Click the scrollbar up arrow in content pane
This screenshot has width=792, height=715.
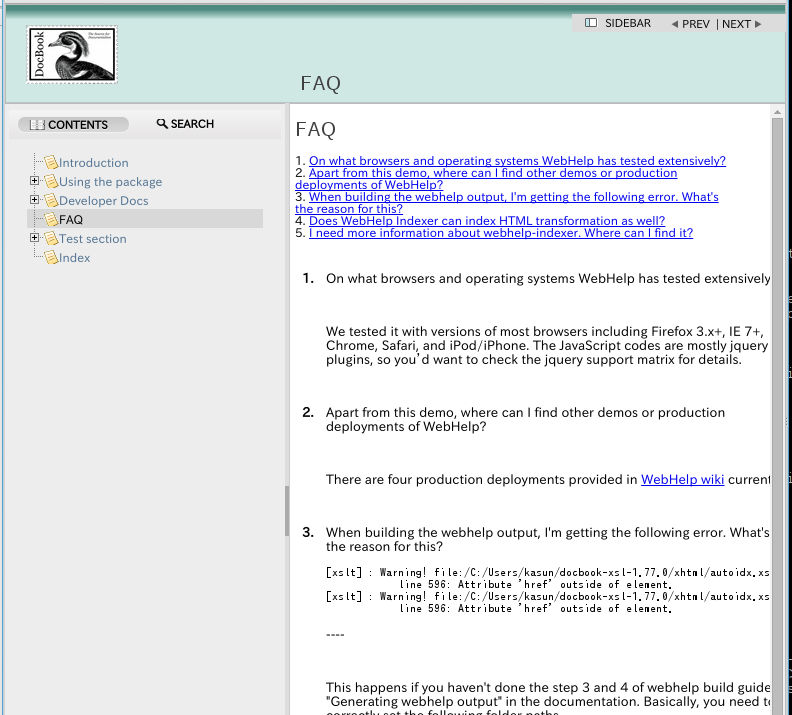[777, 112]
